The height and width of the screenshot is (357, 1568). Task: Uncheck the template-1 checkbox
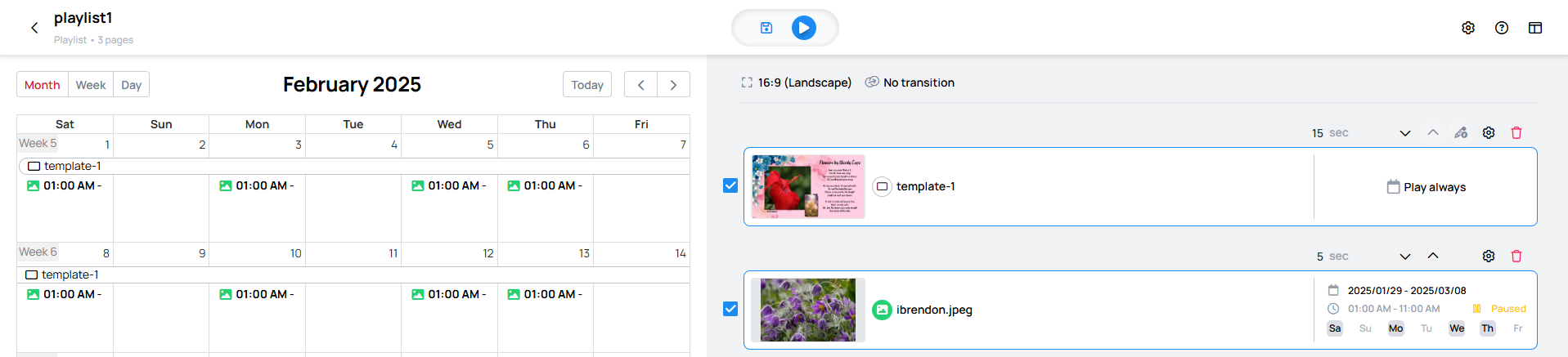(730, 186)
